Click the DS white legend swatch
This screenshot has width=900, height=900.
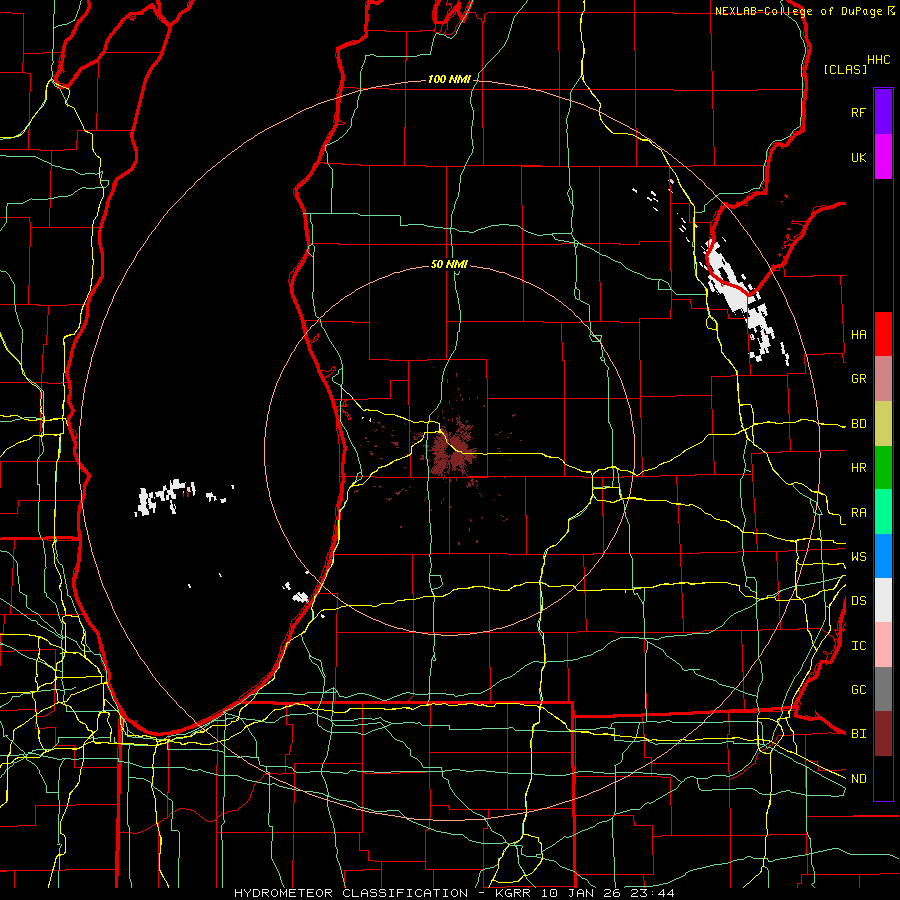(x=883, y=600)
